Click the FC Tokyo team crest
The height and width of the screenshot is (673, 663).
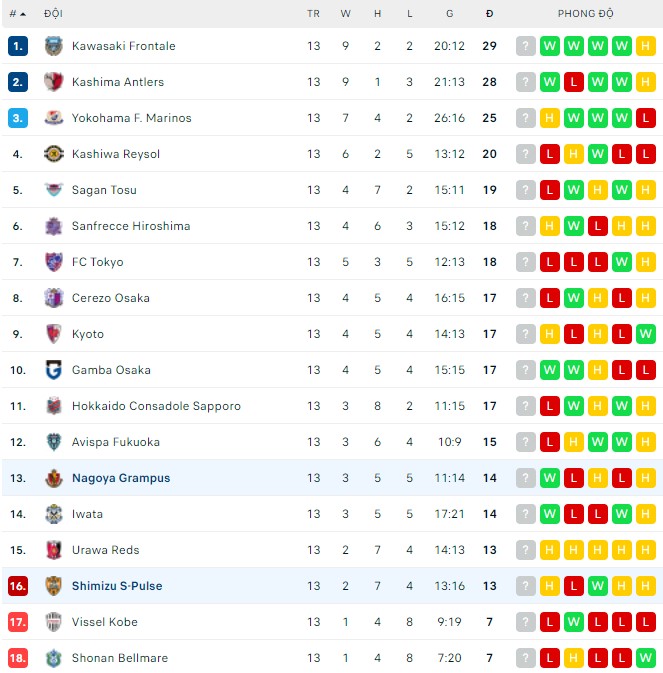click(54, 262)
